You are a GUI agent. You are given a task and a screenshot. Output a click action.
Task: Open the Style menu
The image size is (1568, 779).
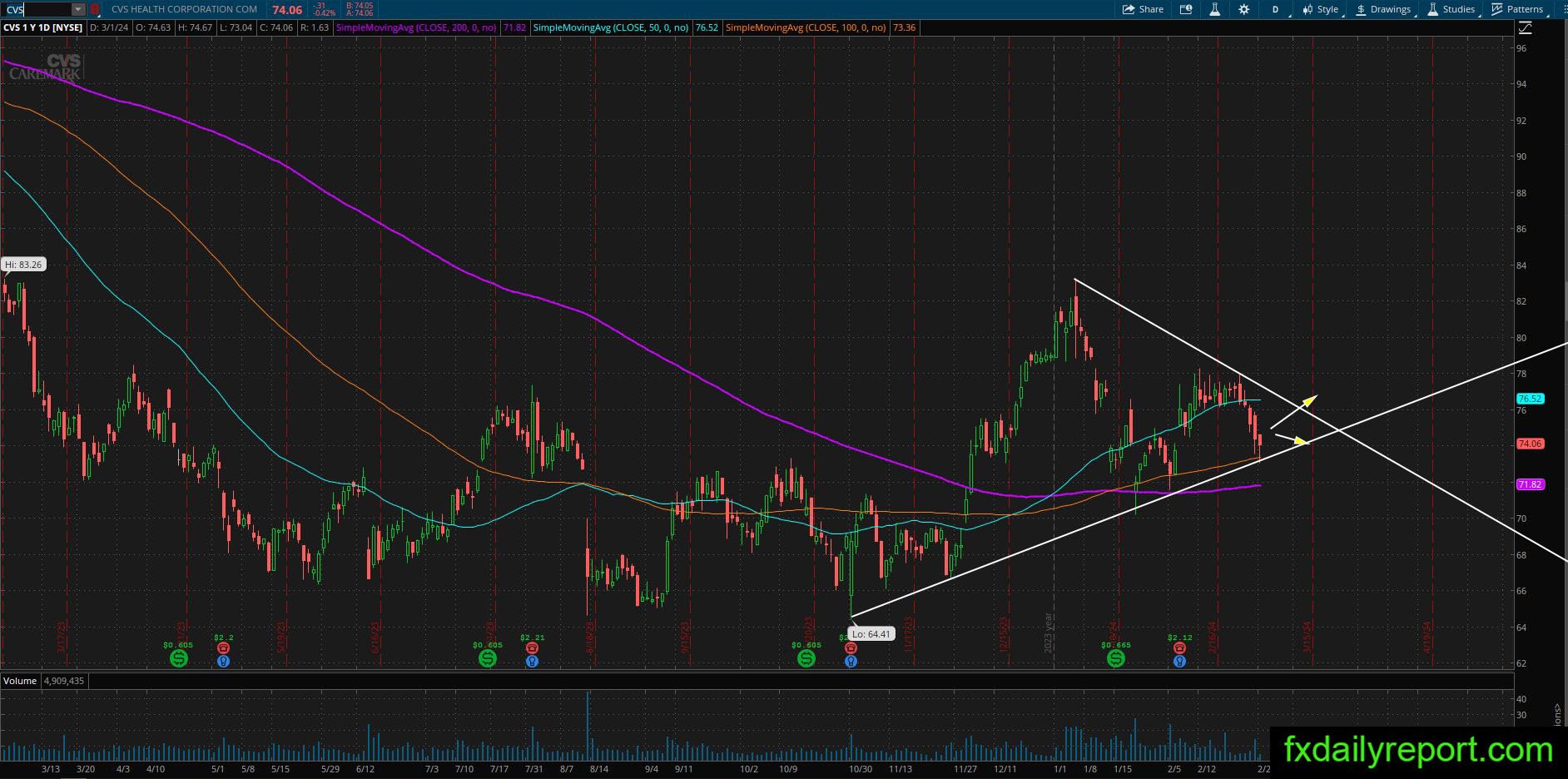(1321, 9)
